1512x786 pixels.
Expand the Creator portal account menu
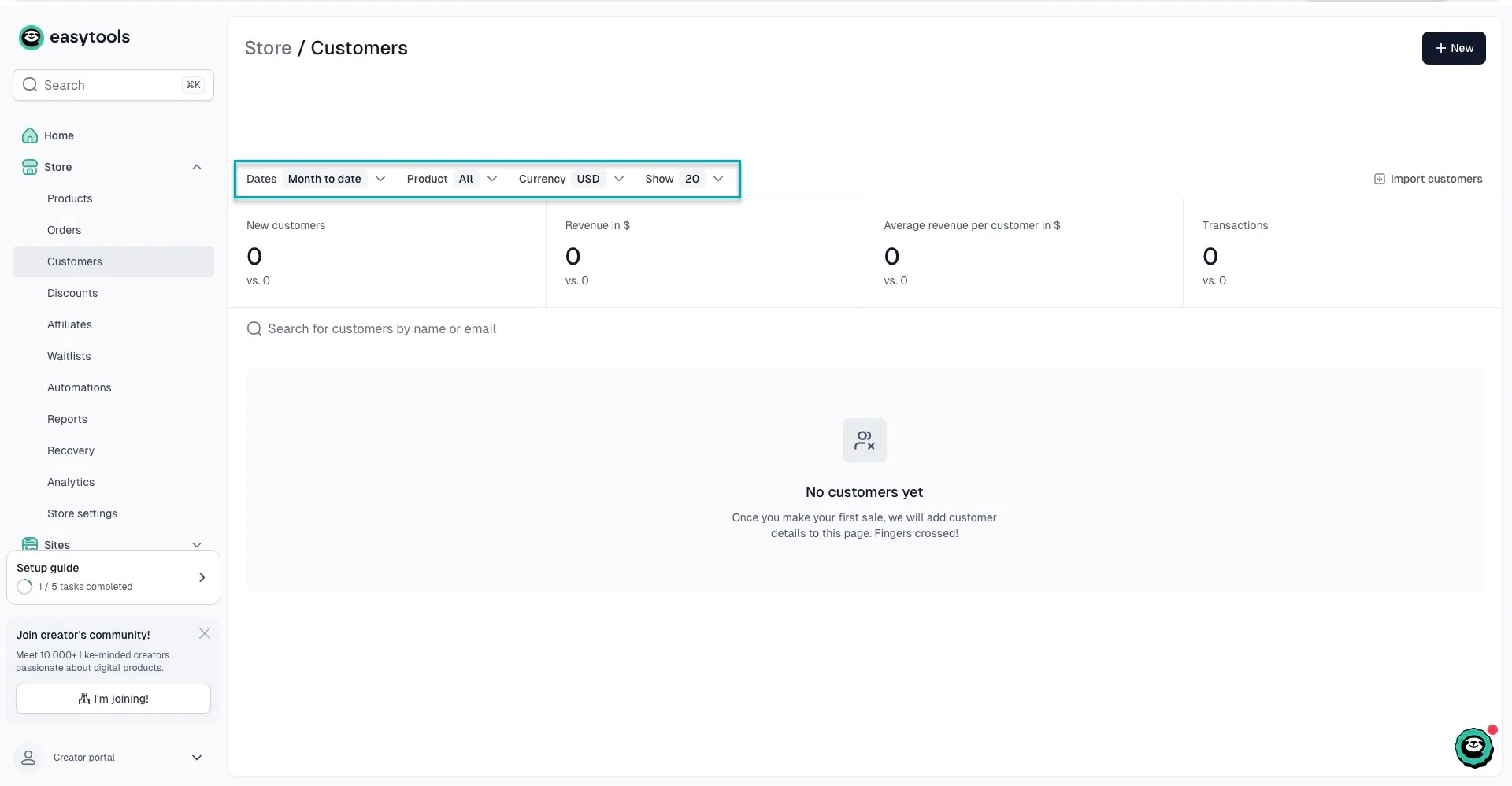(x=197, y=758)
